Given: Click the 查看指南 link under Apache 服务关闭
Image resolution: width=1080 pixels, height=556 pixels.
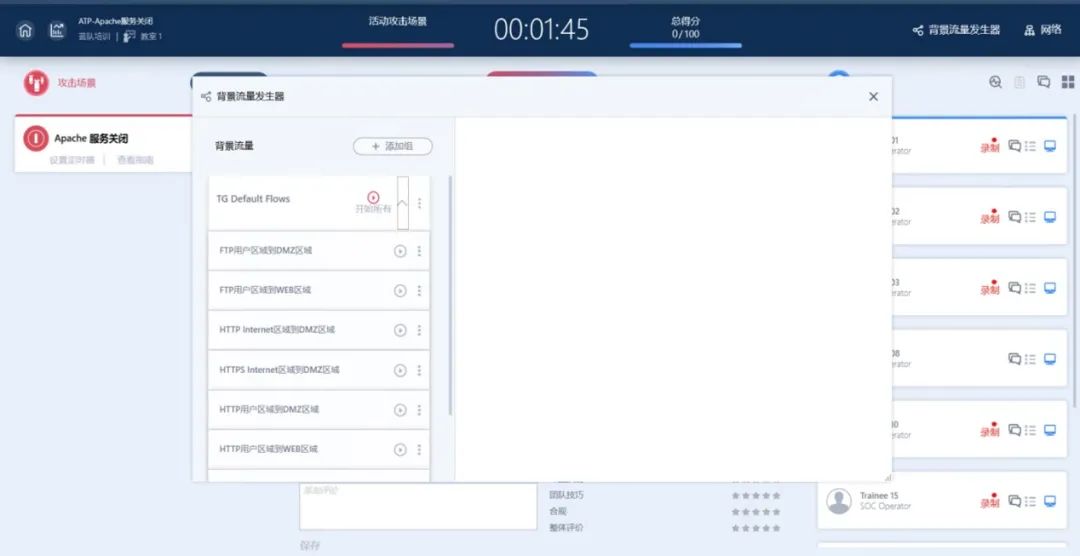Looking at the screenshot, I should (136, 160).
